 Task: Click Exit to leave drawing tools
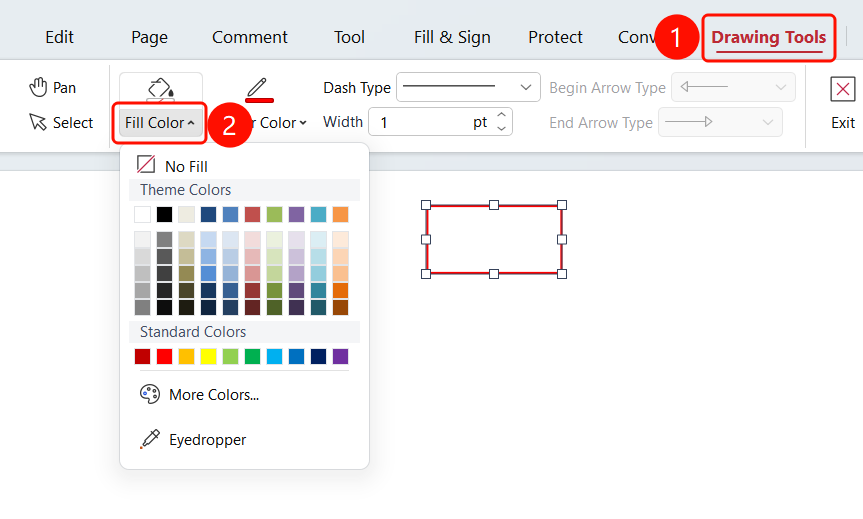tap(843, 123)
